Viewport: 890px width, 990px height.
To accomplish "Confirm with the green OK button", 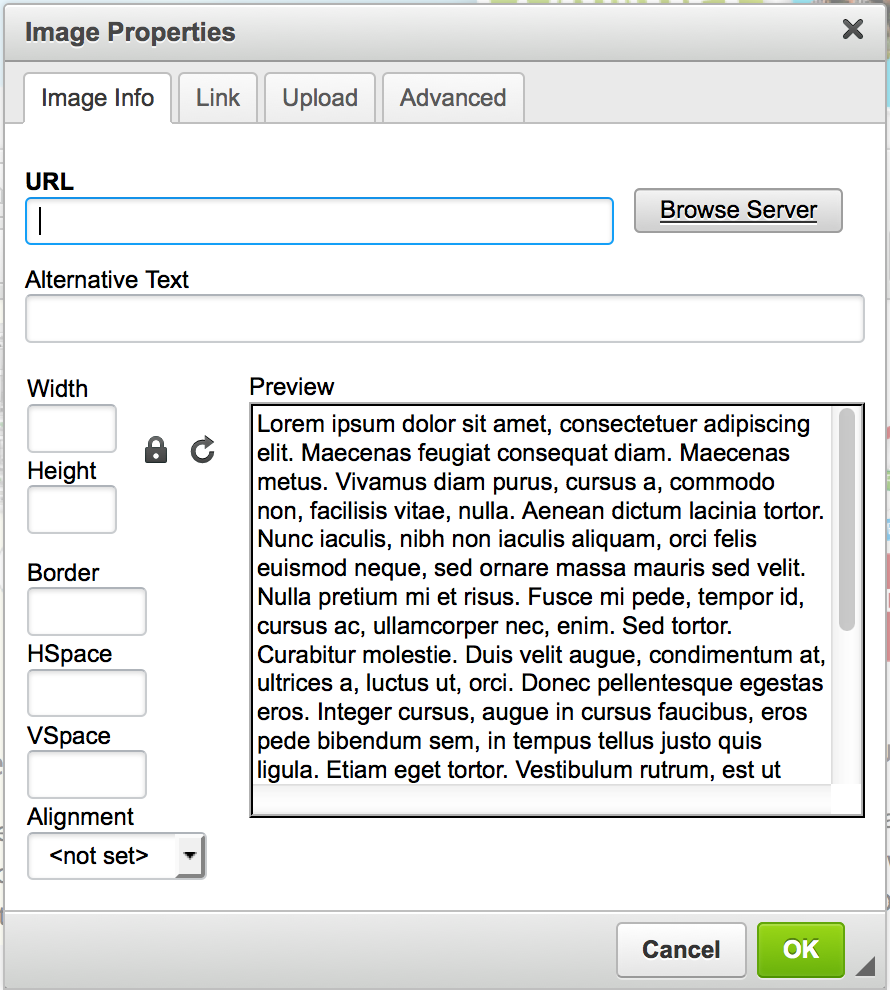I will click(x=801, y=950).
